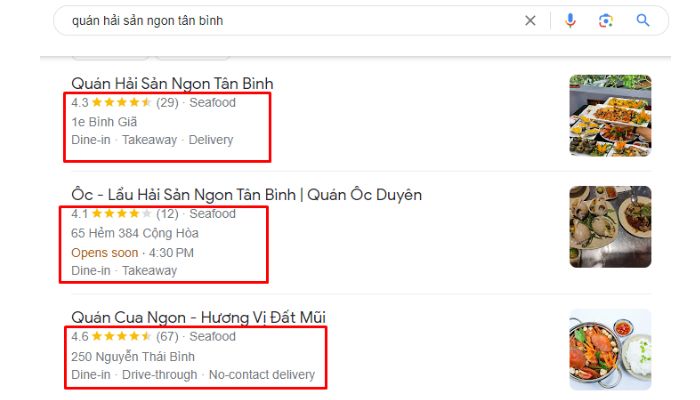View the snail dish photo for Quán Ốc Duyên
This screenshot has height=400, width=700.
tap(610, 227)
